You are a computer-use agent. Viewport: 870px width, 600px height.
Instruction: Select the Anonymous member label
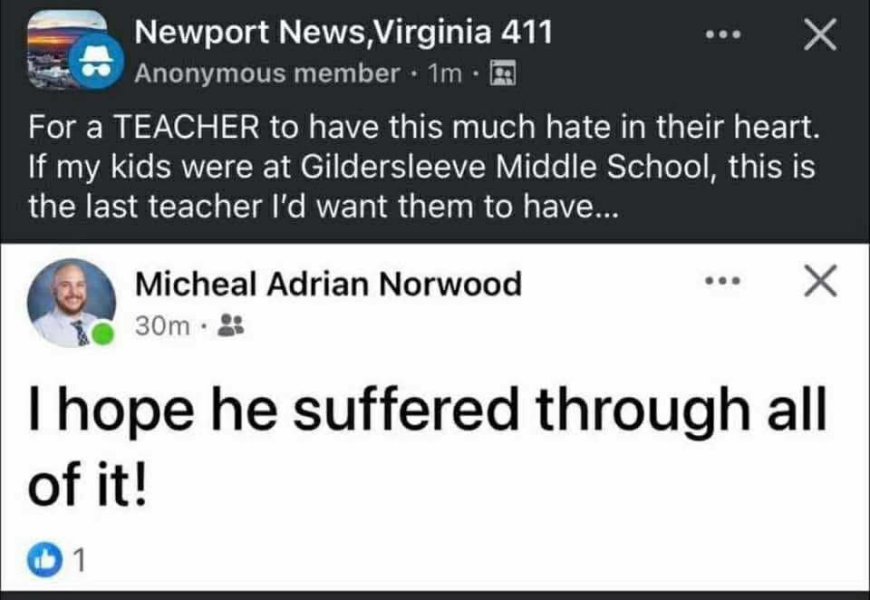(x=266, y=73)
